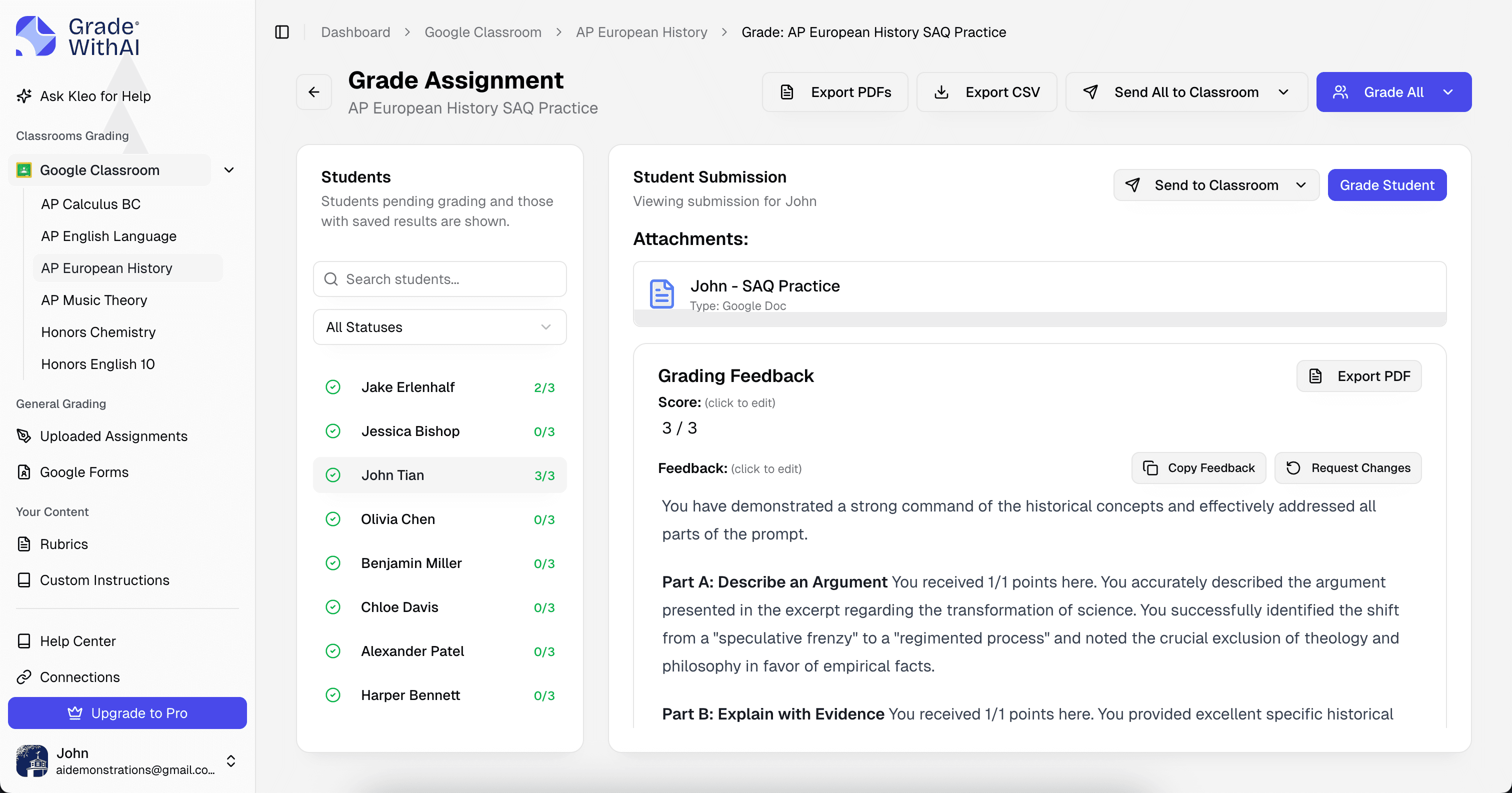Collapse the Google Classroom class list
This screenshot has width=1512, height=793.
[229, 169]
